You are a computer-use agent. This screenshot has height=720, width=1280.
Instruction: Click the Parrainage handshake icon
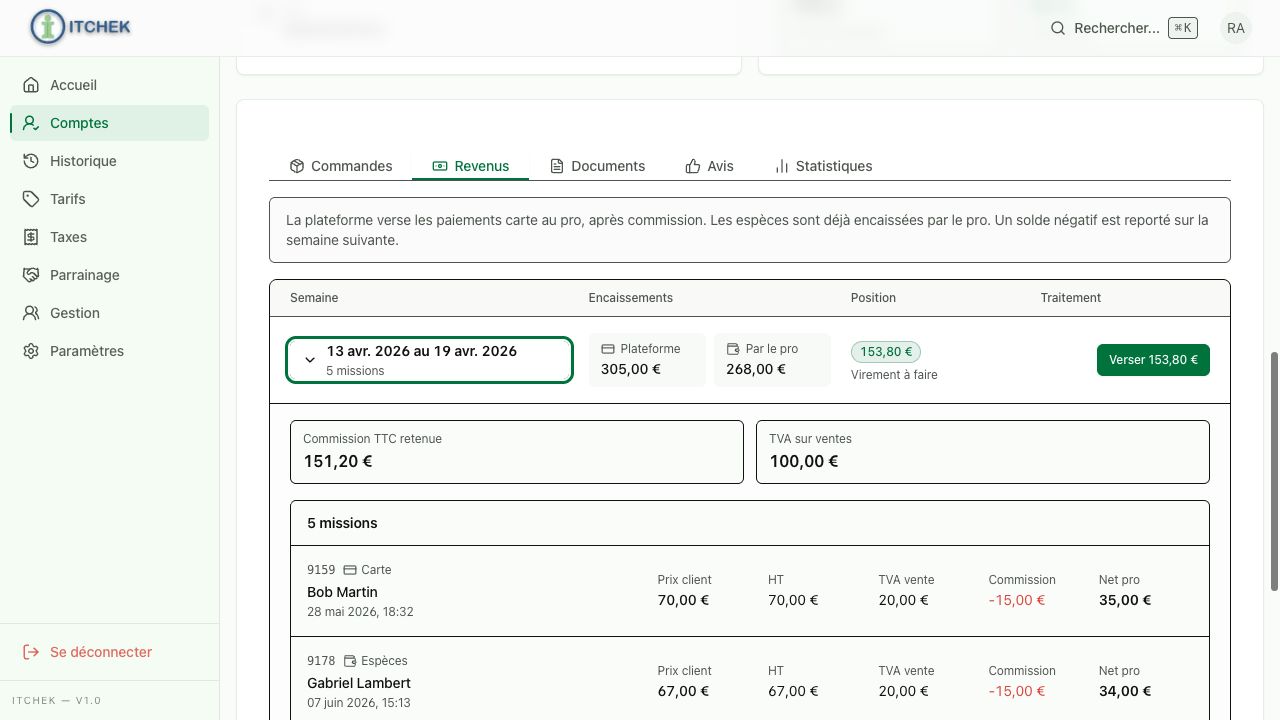(x=31, y=275)
